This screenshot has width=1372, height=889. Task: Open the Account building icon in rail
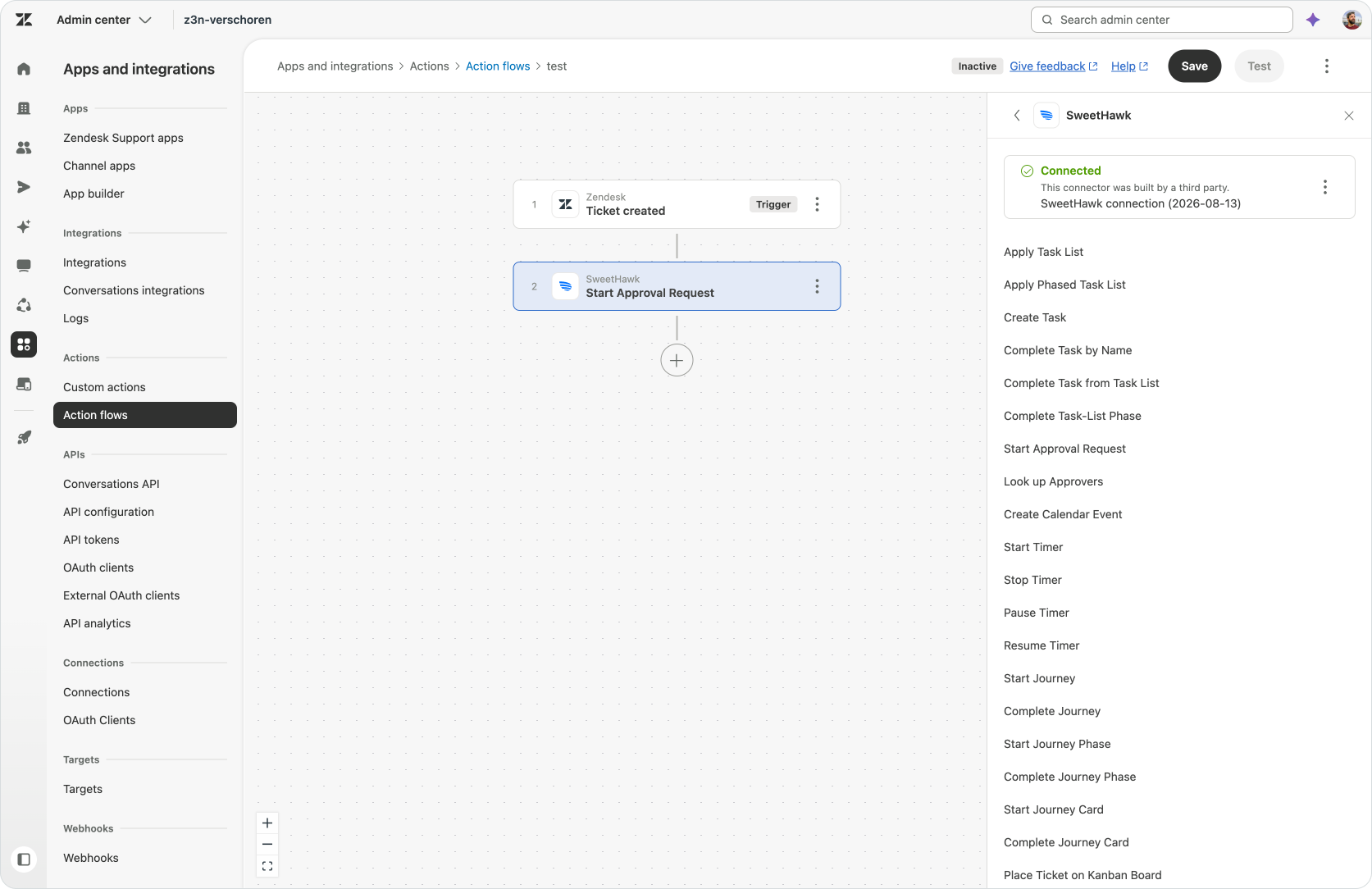[x=24, y=108]
